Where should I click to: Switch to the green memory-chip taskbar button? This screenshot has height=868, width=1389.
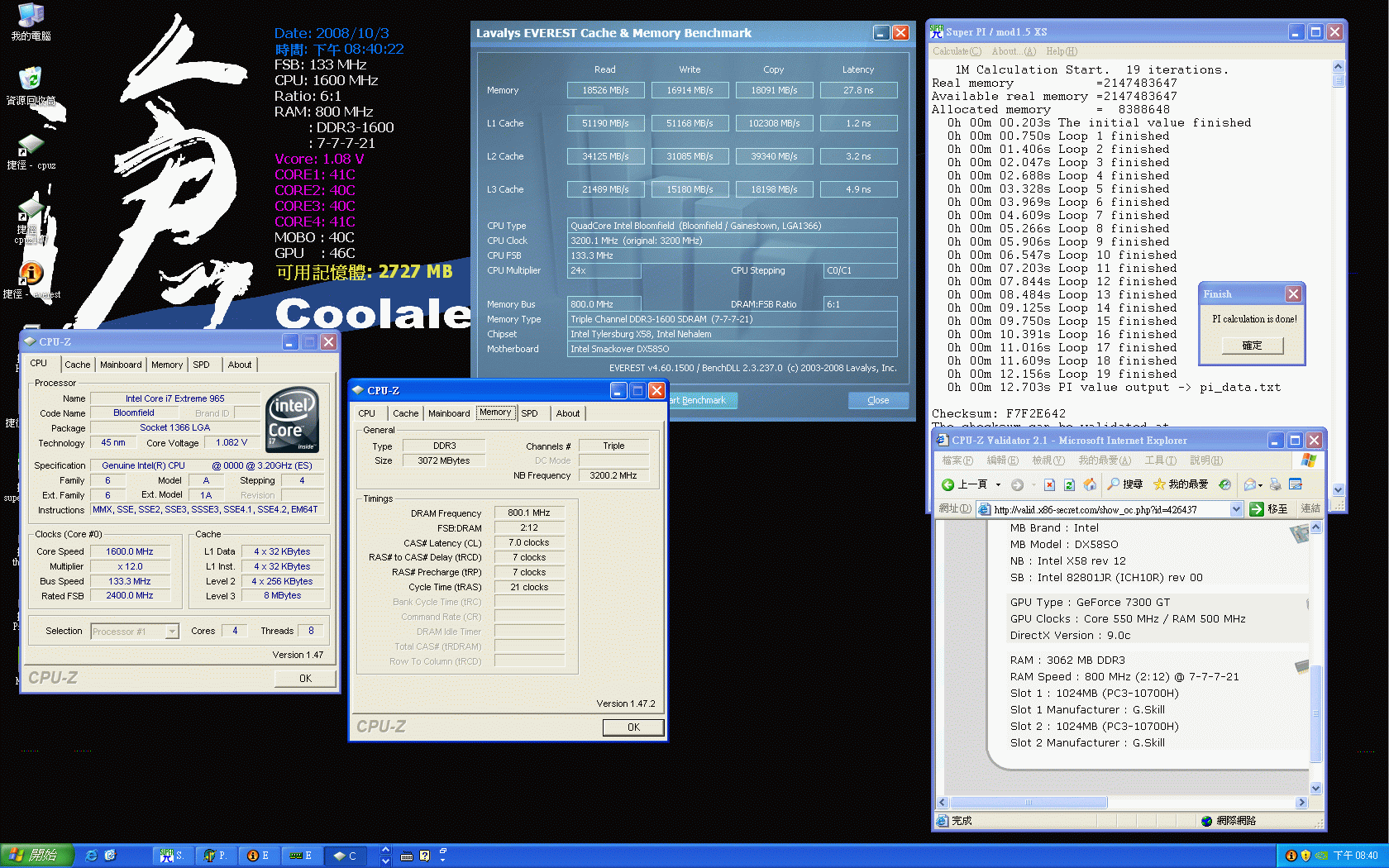302,856
